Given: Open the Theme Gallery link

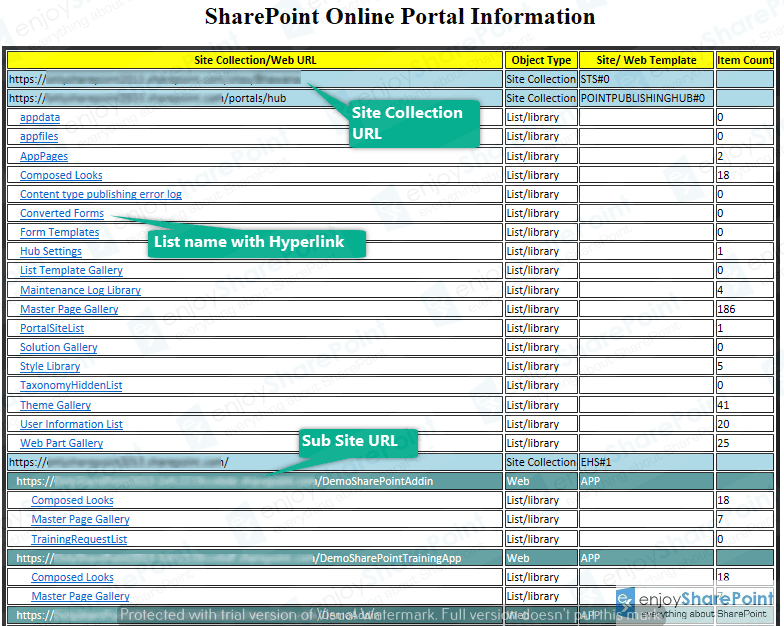Looking at the screenshot, I should pyautogui.click(x=56, y=405).
